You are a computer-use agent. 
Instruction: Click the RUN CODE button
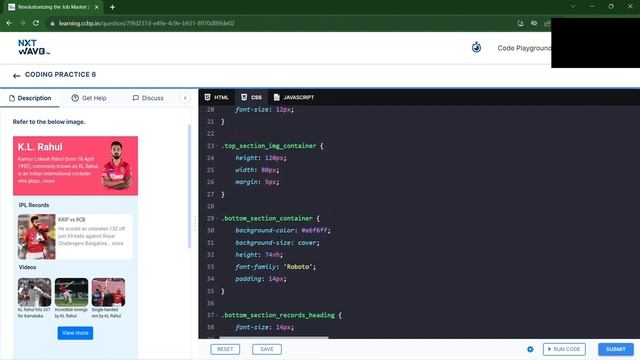click(x=564, y=349)
